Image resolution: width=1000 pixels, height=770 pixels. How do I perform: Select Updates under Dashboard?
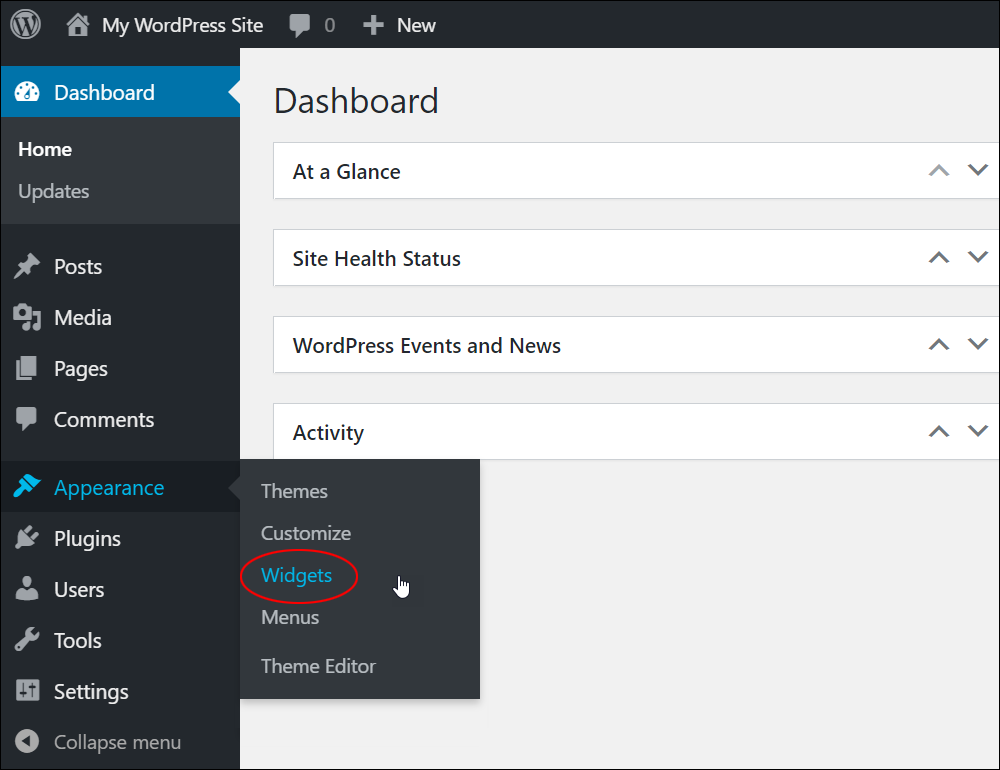(54, 191)
